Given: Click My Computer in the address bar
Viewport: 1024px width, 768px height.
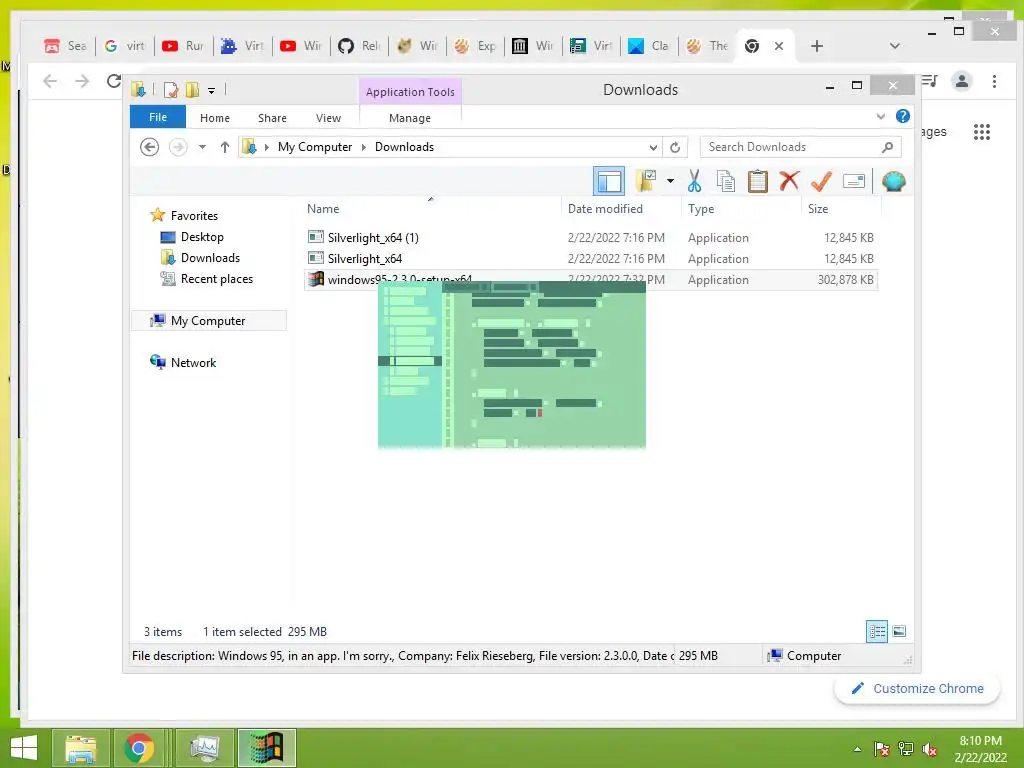Looking at the screenshot, I should pos(315,147).
